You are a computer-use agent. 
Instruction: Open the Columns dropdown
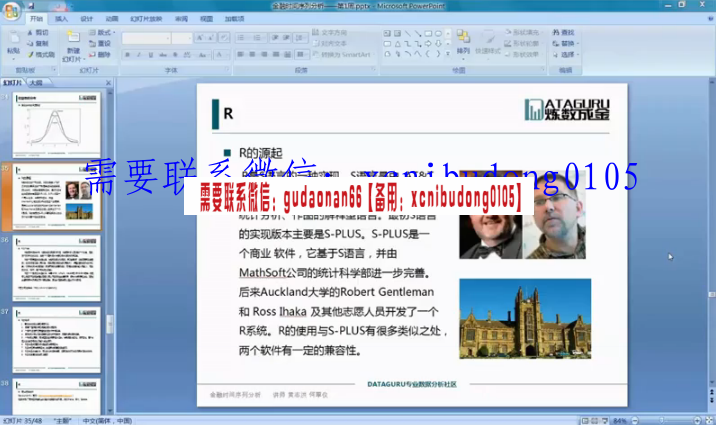301,54
